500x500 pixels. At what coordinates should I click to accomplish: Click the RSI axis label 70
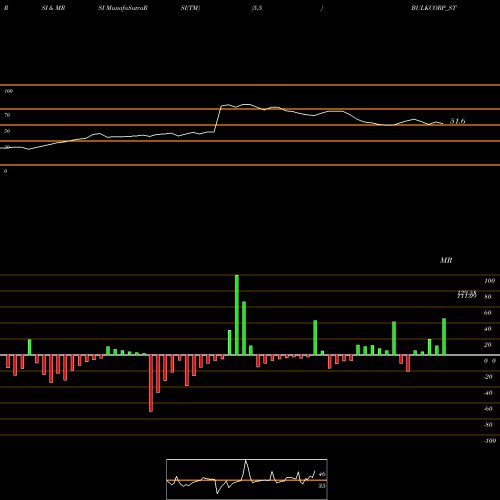[7, 115]
